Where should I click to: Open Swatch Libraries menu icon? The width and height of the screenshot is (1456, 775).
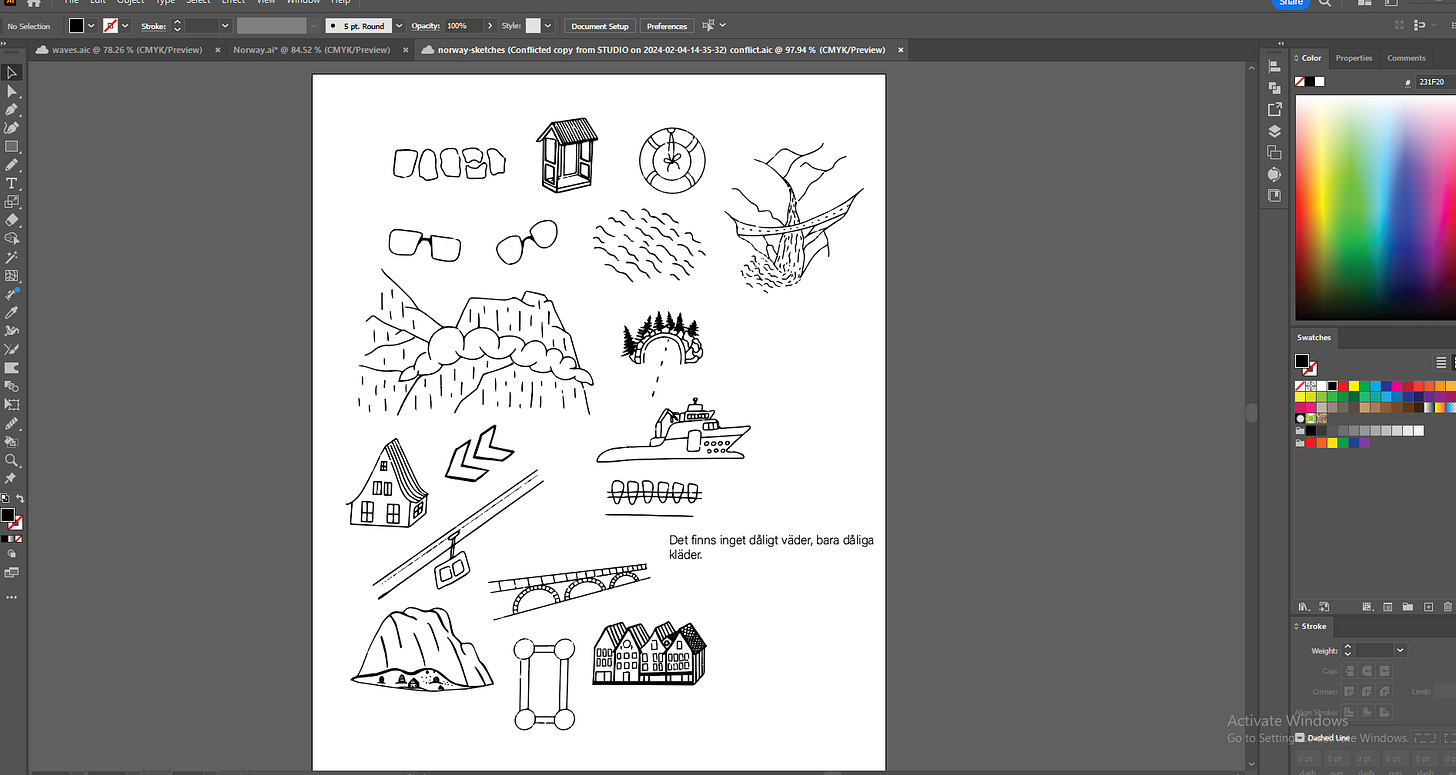point(1303,607)
